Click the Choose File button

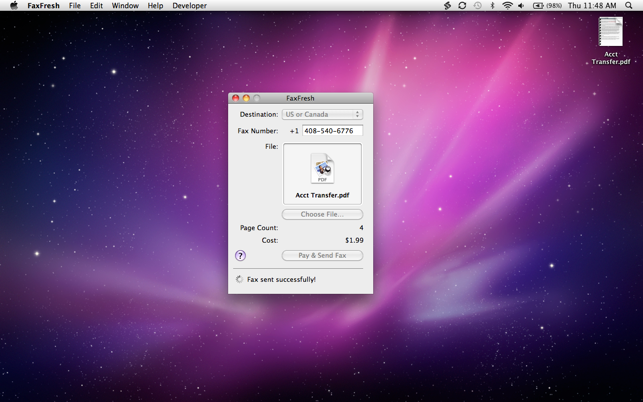click(x=322, y=214)
